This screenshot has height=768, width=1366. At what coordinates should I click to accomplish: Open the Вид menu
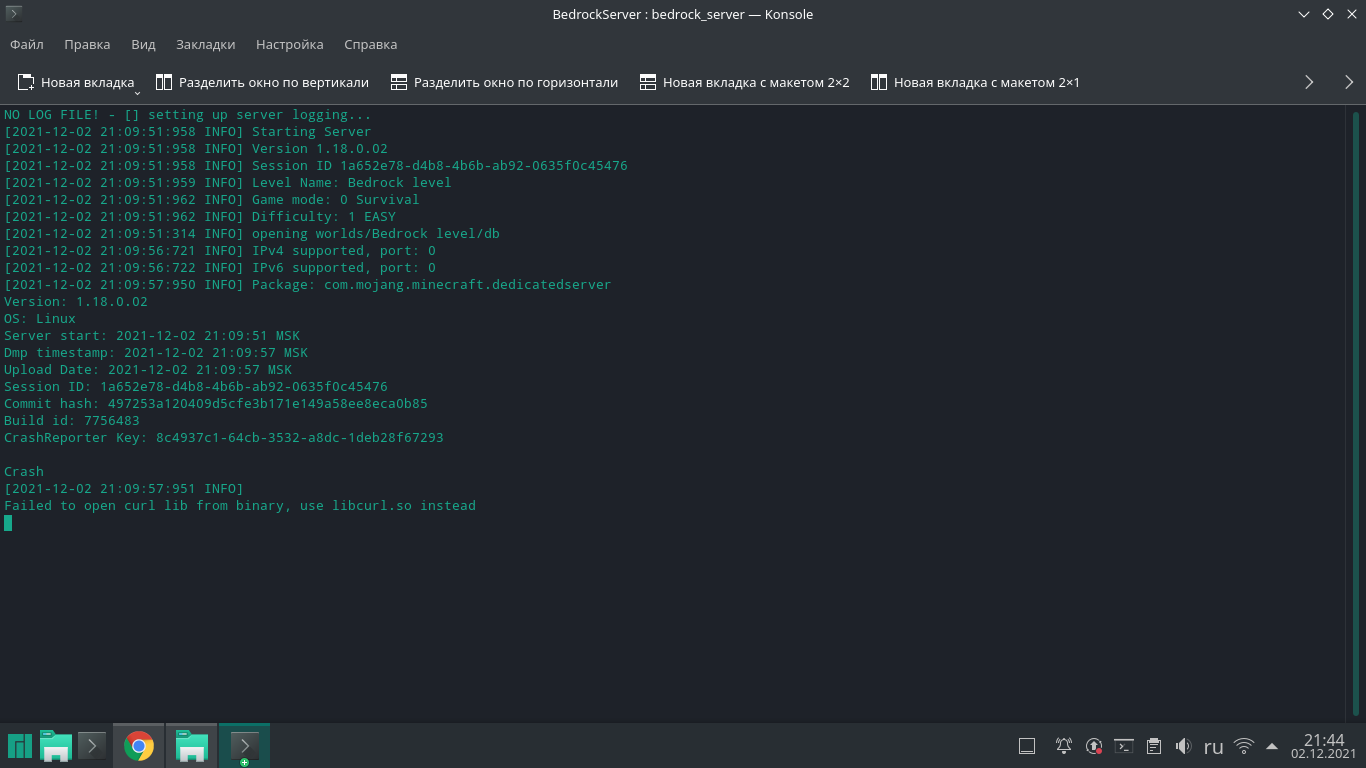point(143,44)
